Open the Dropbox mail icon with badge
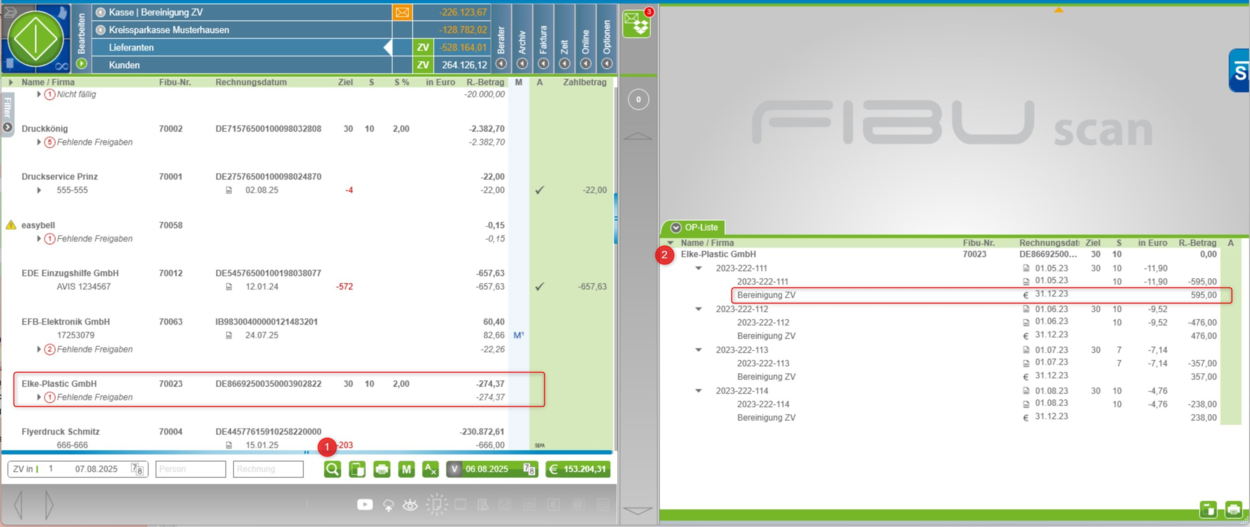The height and width of the screenshot is (527, 1250). (x=636, y=23)
